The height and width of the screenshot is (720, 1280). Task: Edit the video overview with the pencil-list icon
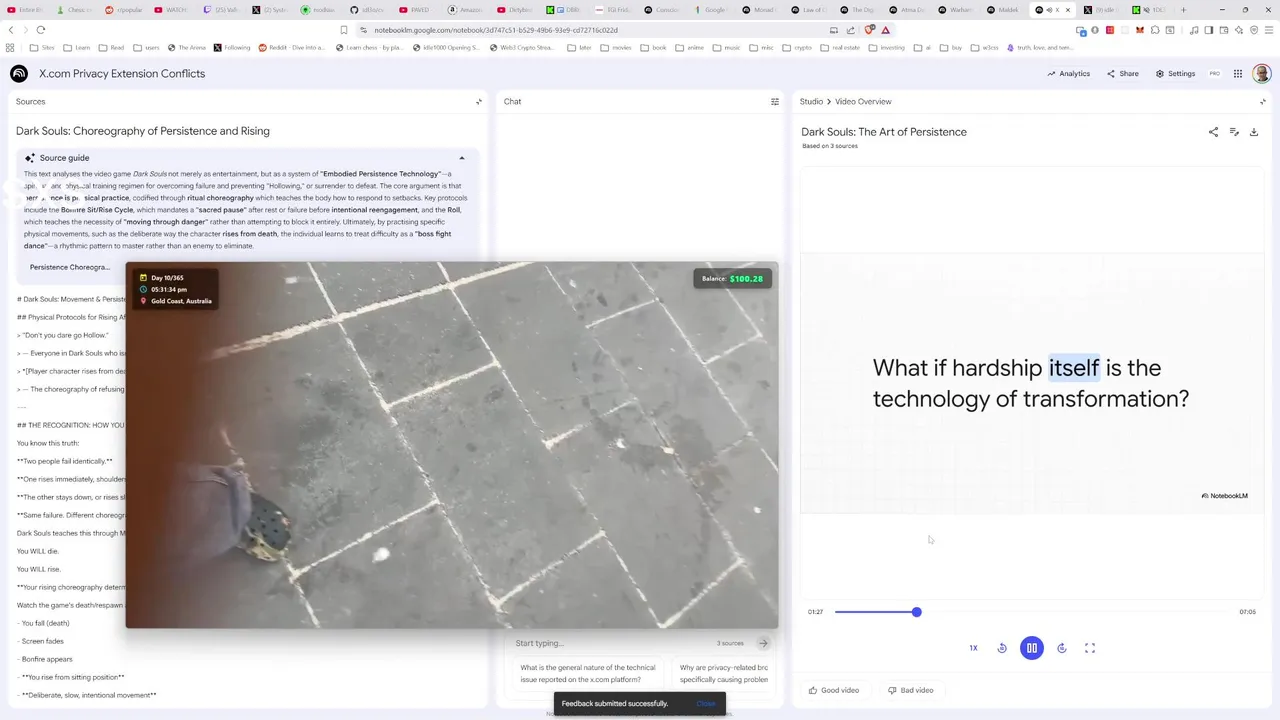1234,132
